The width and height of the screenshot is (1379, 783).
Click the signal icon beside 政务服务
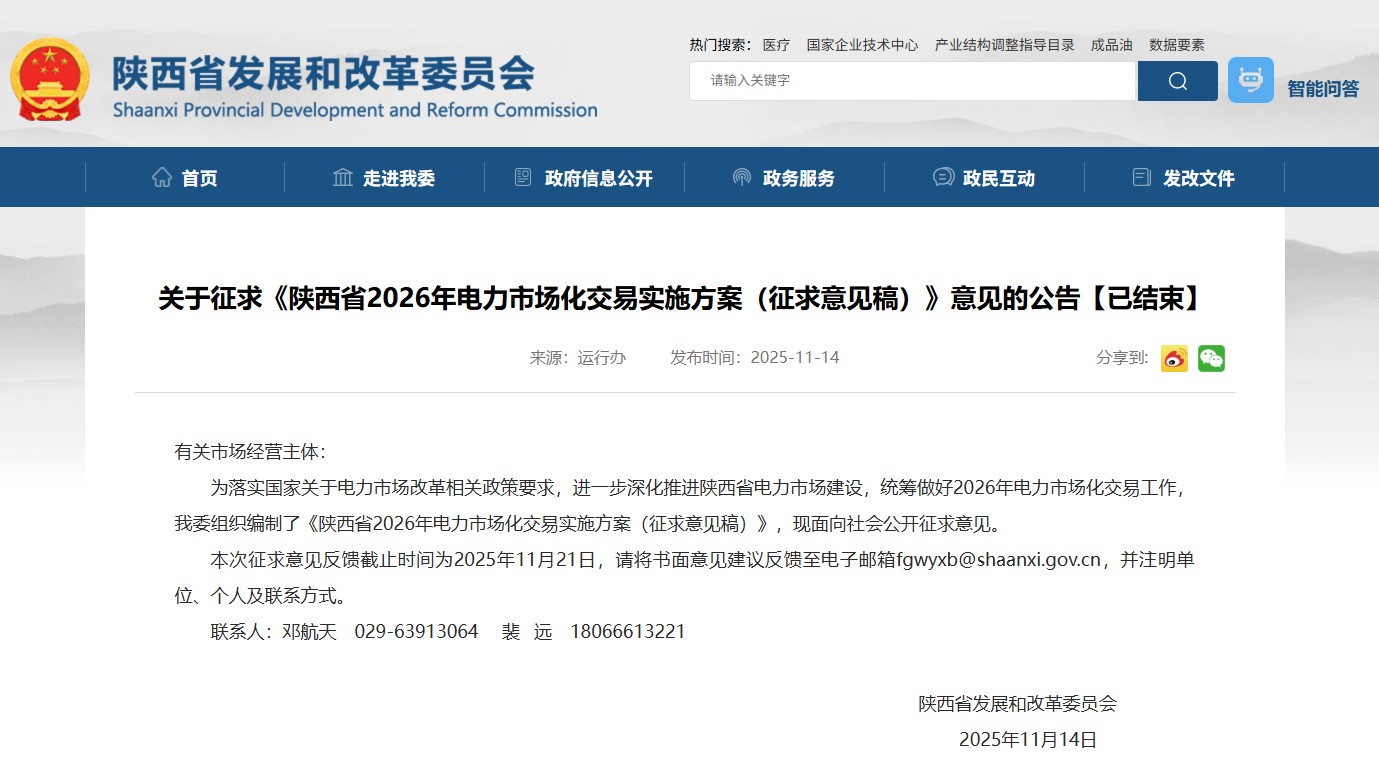(x=741, y=178)
